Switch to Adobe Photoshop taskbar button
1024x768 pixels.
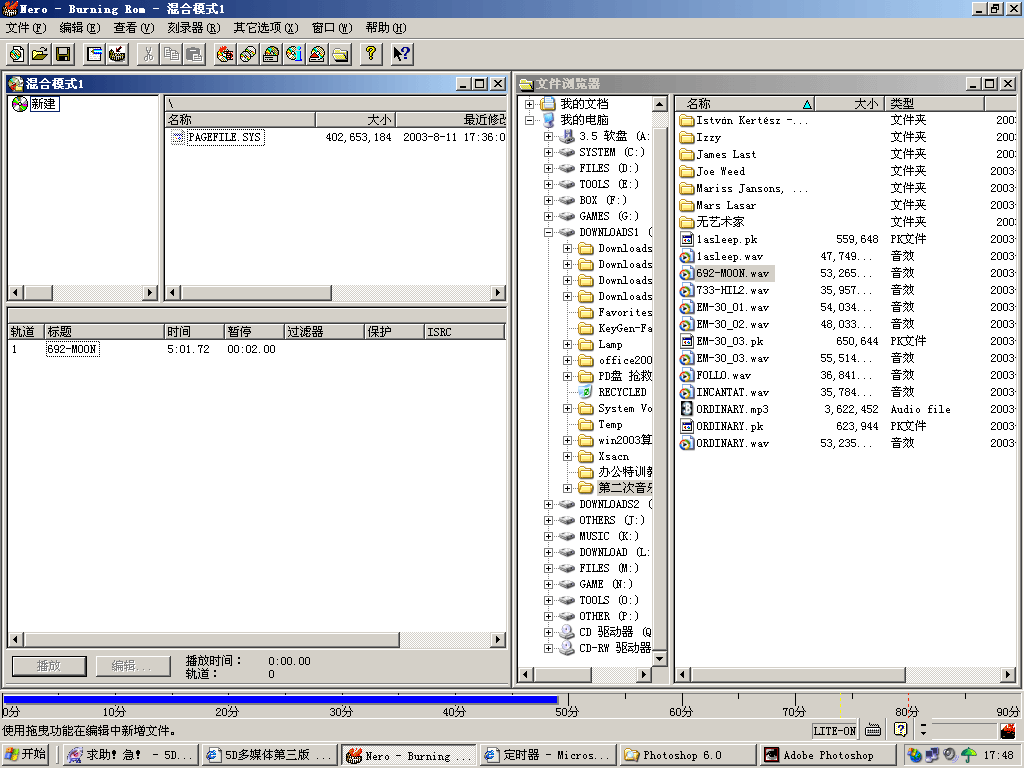pyautogui.click(x=828, y=755)
